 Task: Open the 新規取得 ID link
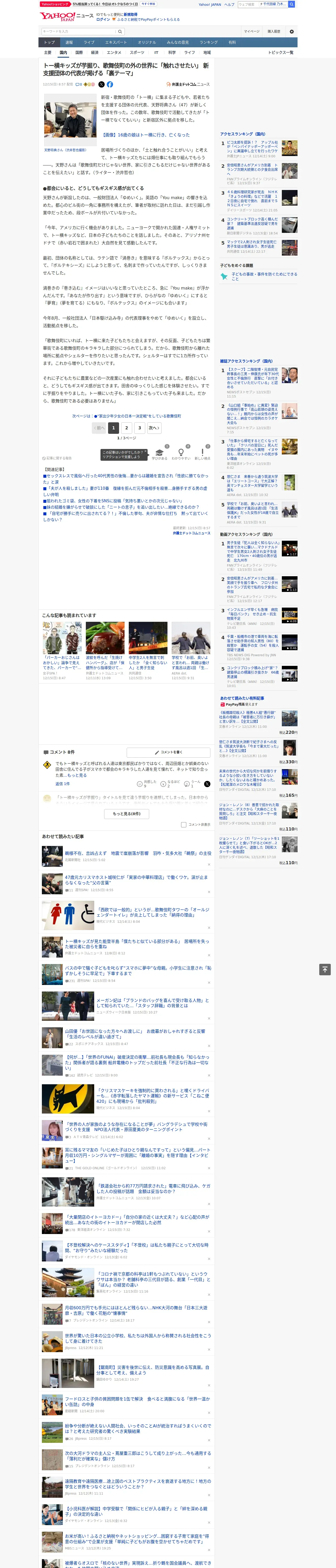click(x=131, y=14)
